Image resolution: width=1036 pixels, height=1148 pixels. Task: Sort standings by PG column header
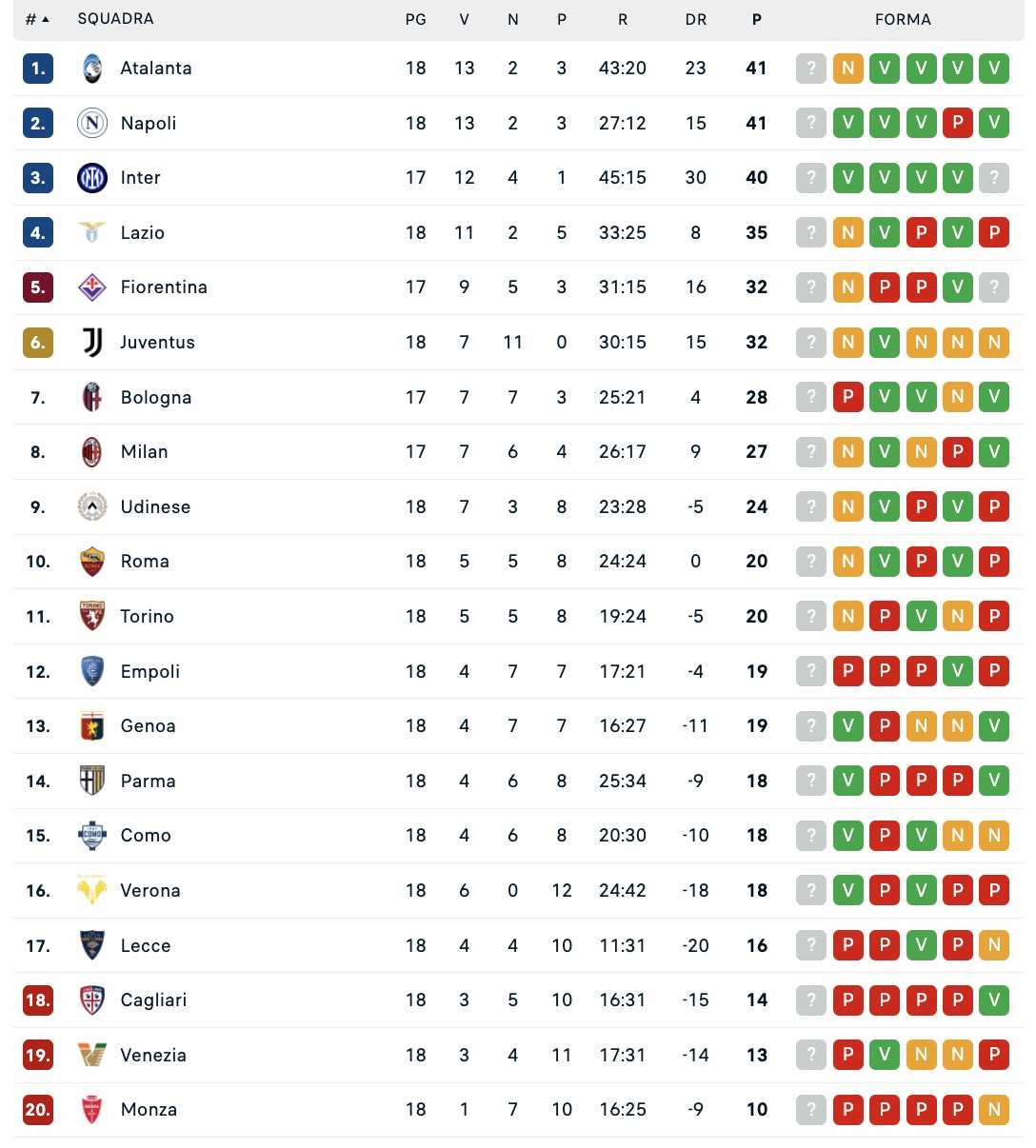click(416, 19)
